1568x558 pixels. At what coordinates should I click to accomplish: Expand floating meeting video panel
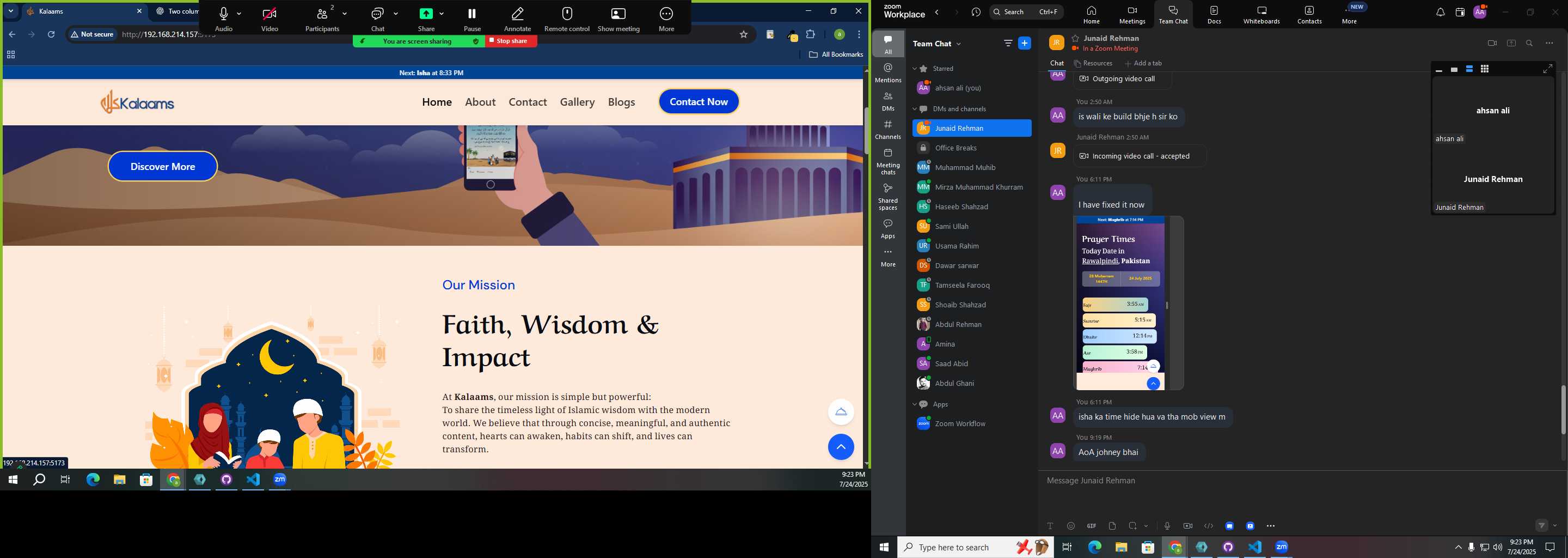1547,69
